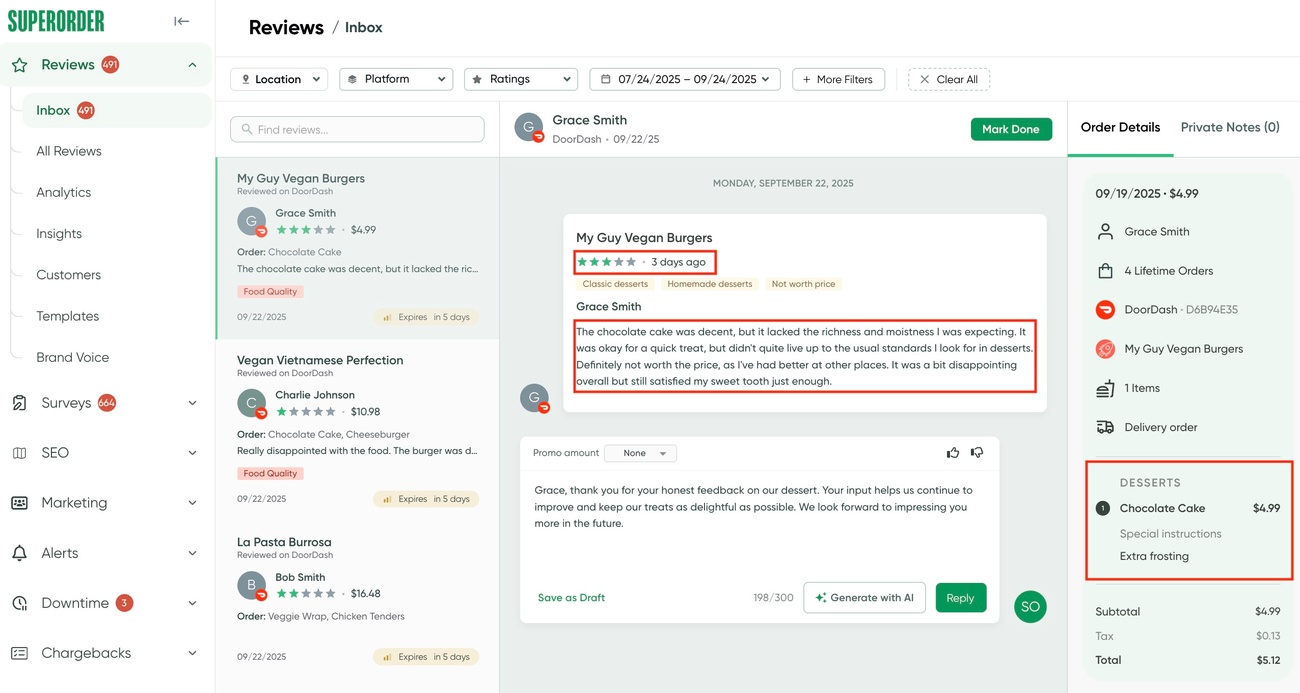The width and height of the screenshot is (1300, 693).
Task: Click Bob Smith's avatar in review list
Action: (252, 585)
